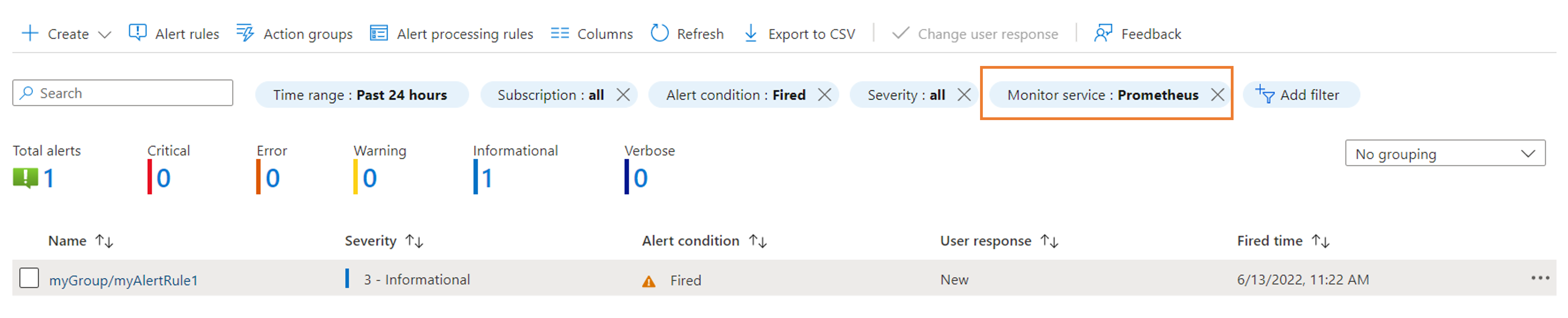Expand the Create dropdown menu
Viewport: 1568px width, 318px height.
(x=104, y=34)
